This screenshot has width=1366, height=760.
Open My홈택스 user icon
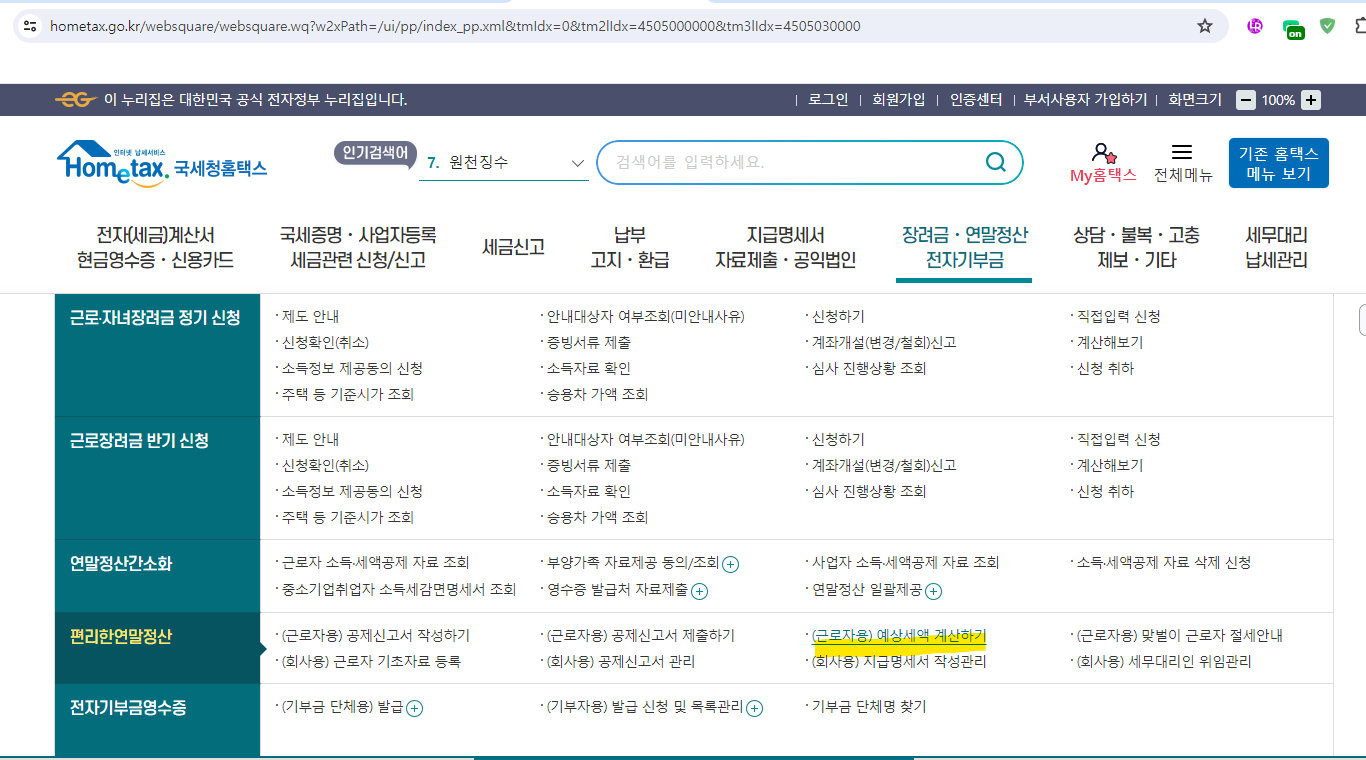tap(1103, 153)
